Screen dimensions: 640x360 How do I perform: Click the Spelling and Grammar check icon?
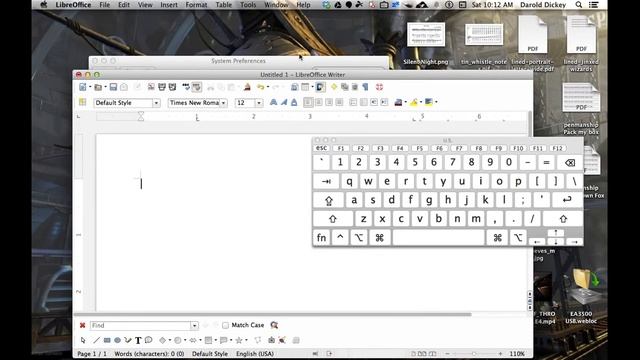point(186,87)
